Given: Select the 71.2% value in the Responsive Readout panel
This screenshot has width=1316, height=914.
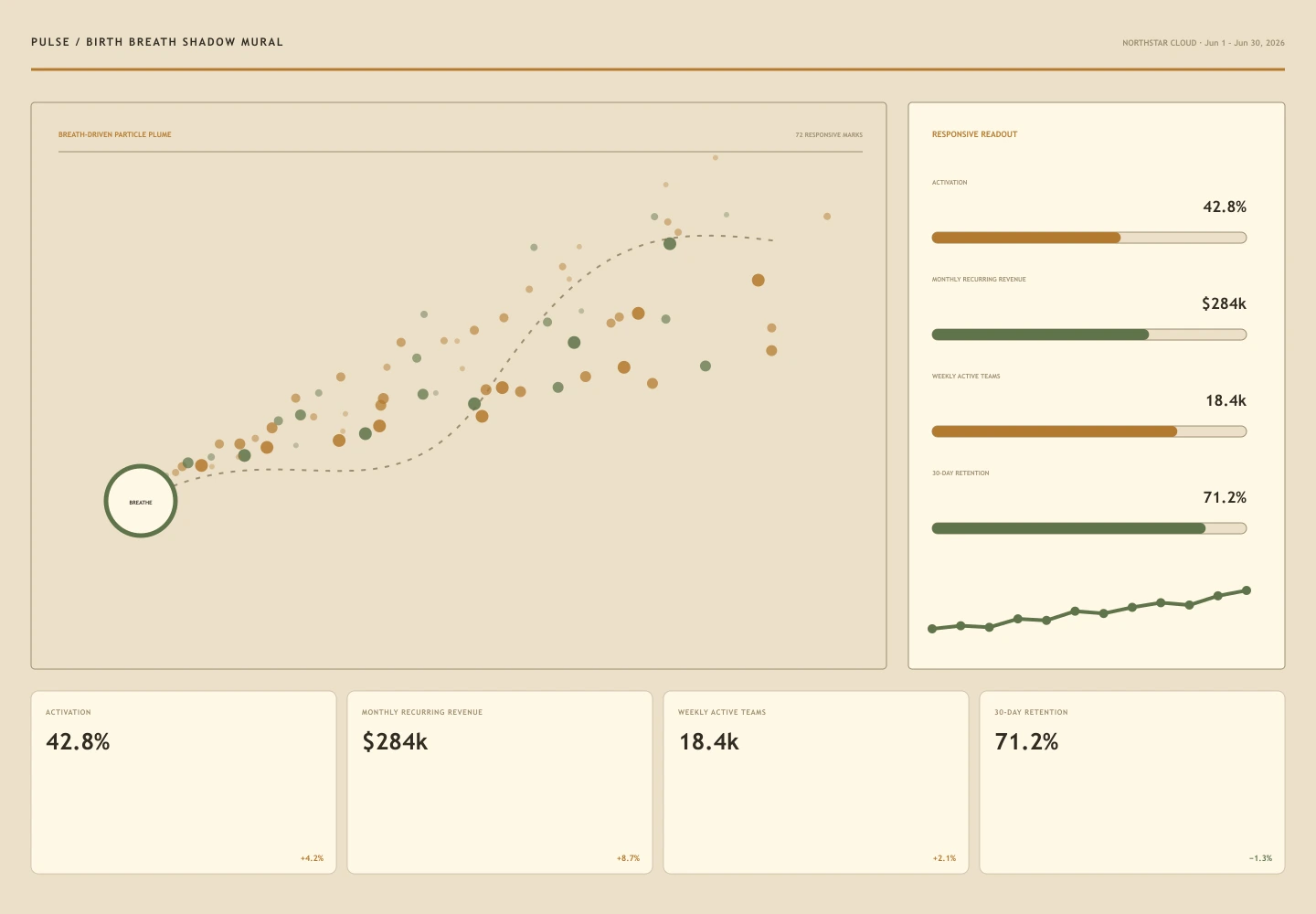Looking at the screenshot, I should click(1225, 497).
